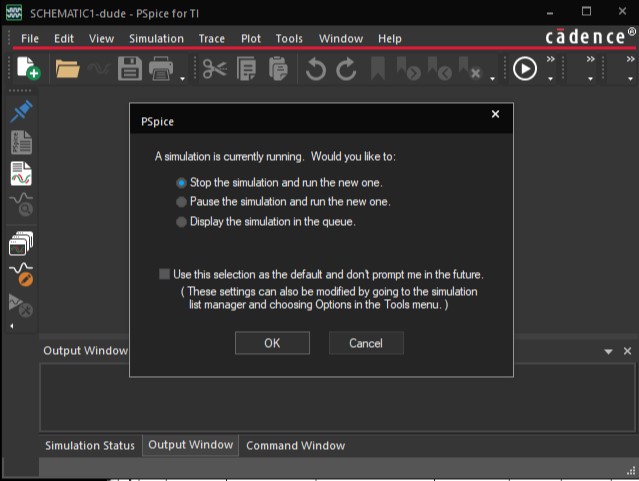This screenshot has height=481, width=639.
Task: Open the rightmost toolbar options arrow
Action: tap(630, 79)
